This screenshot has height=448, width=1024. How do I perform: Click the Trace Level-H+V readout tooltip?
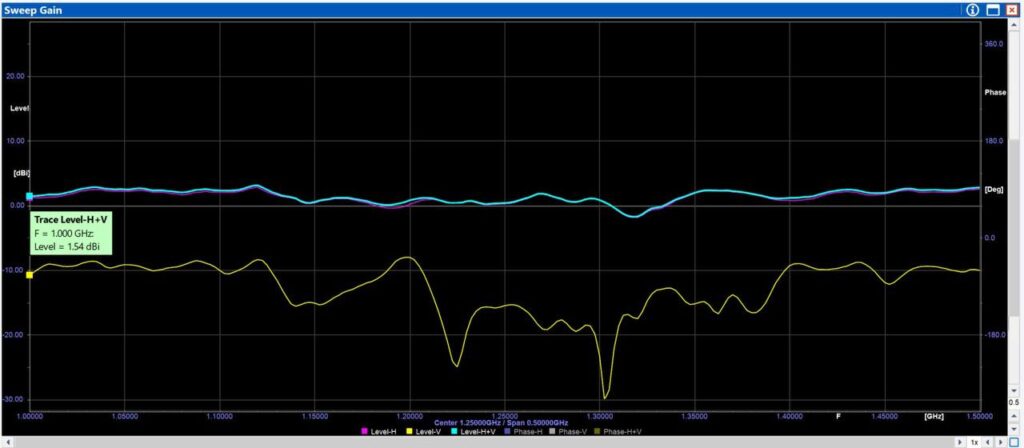point(71,233)
